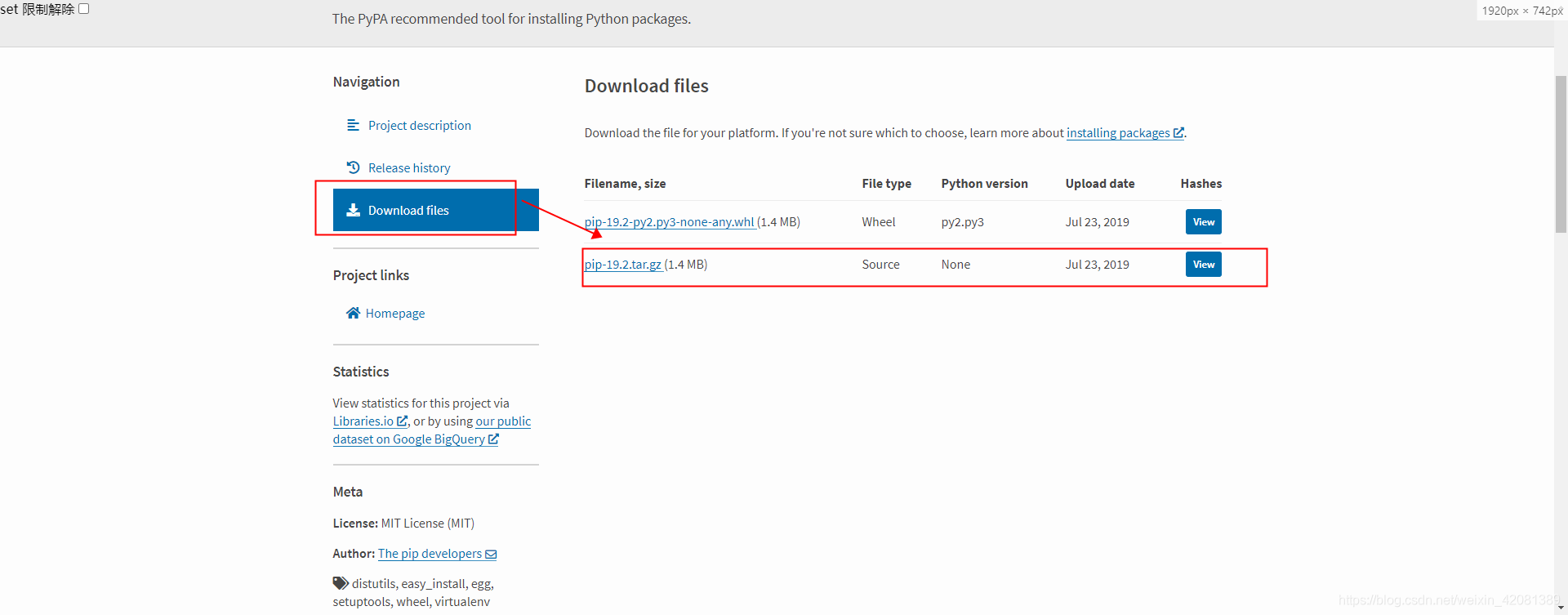Click external link icon next to Libraries.io

[x=402, y=421]
